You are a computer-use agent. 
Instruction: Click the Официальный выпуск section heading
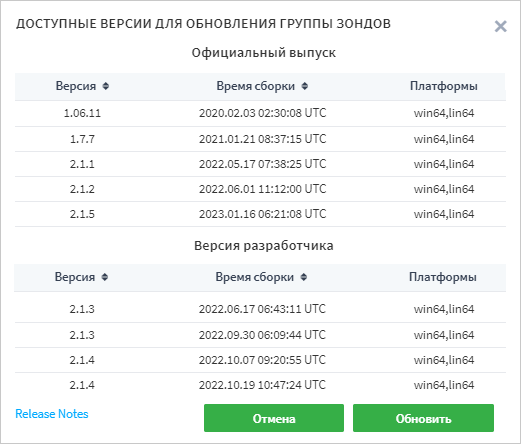pos(263,53)
